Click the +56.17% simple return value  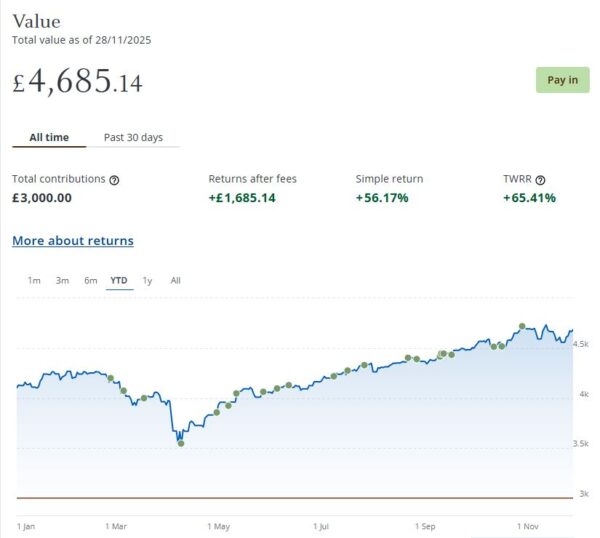(x=382, y=198)
